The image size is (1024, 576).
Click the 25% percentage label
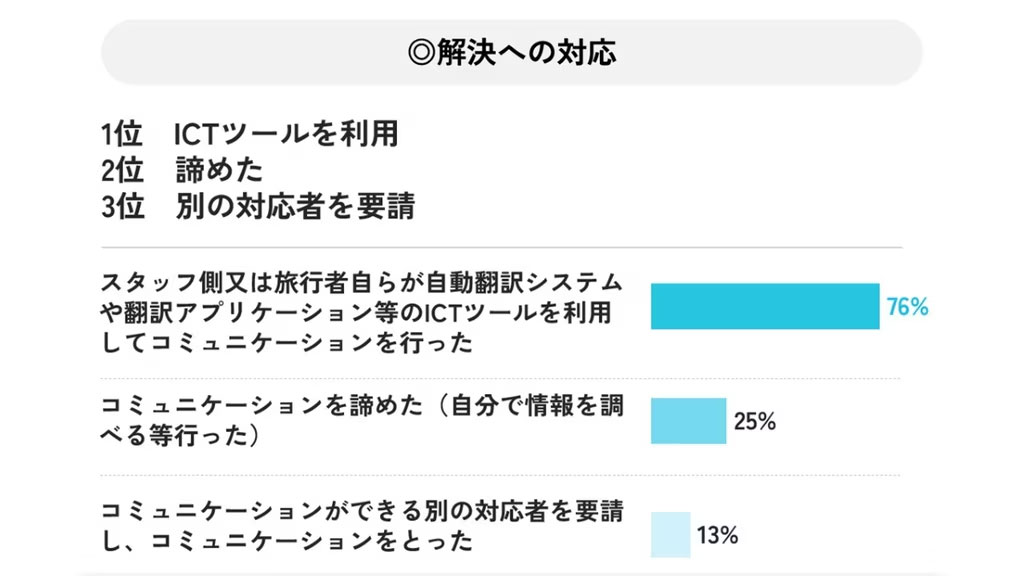tap(754, 421)
